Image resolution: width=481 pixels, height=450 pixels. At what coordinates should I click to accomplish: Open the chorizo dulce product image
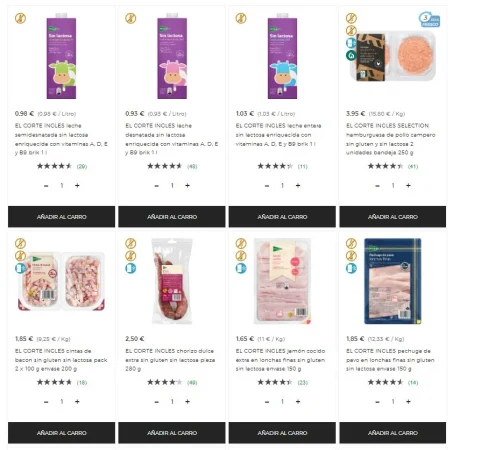pyautogui.click(x=172, y=281)
